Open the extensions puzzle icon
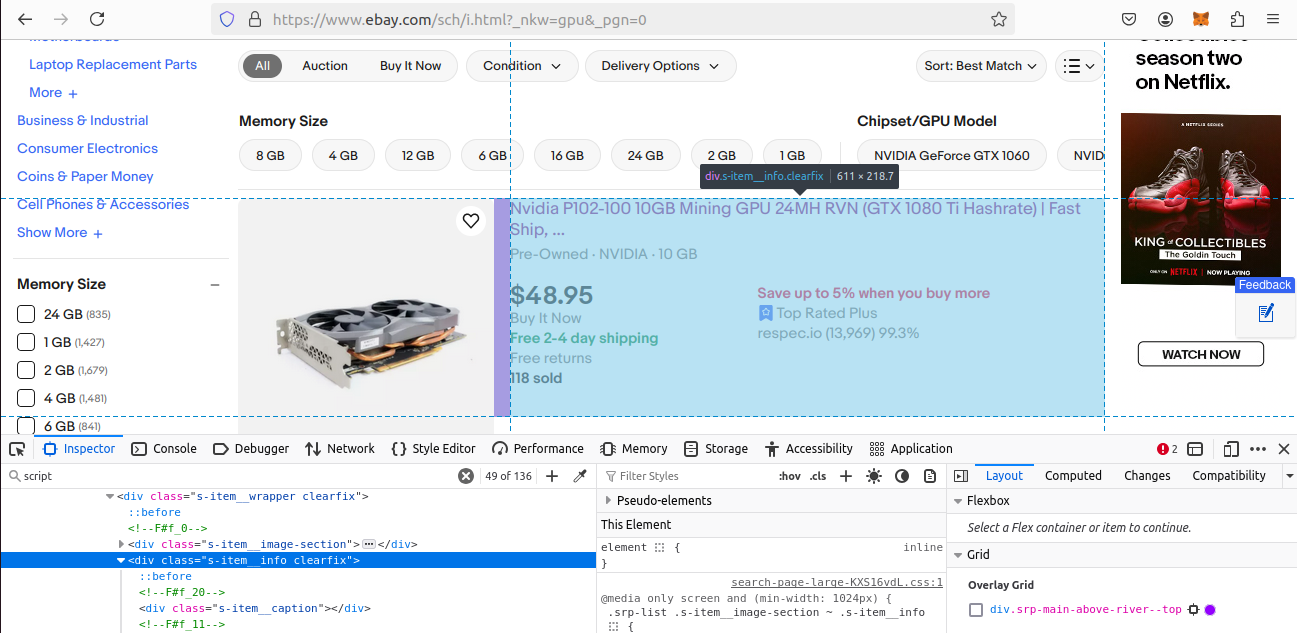Screen dimensions: 1297x633 [1237, 19]
